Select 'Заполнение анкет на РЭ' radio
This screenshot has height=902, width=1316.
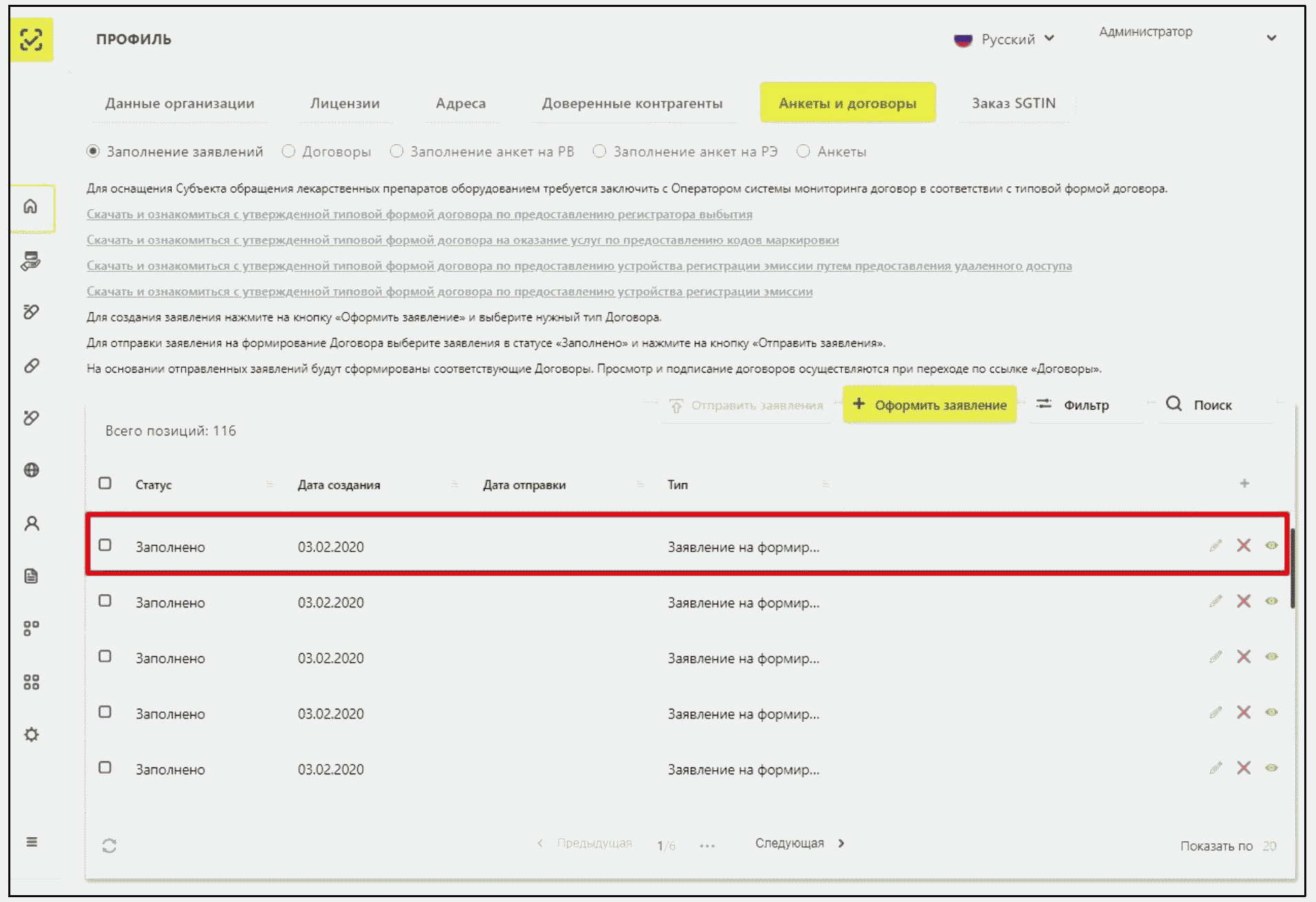point(600,151)
